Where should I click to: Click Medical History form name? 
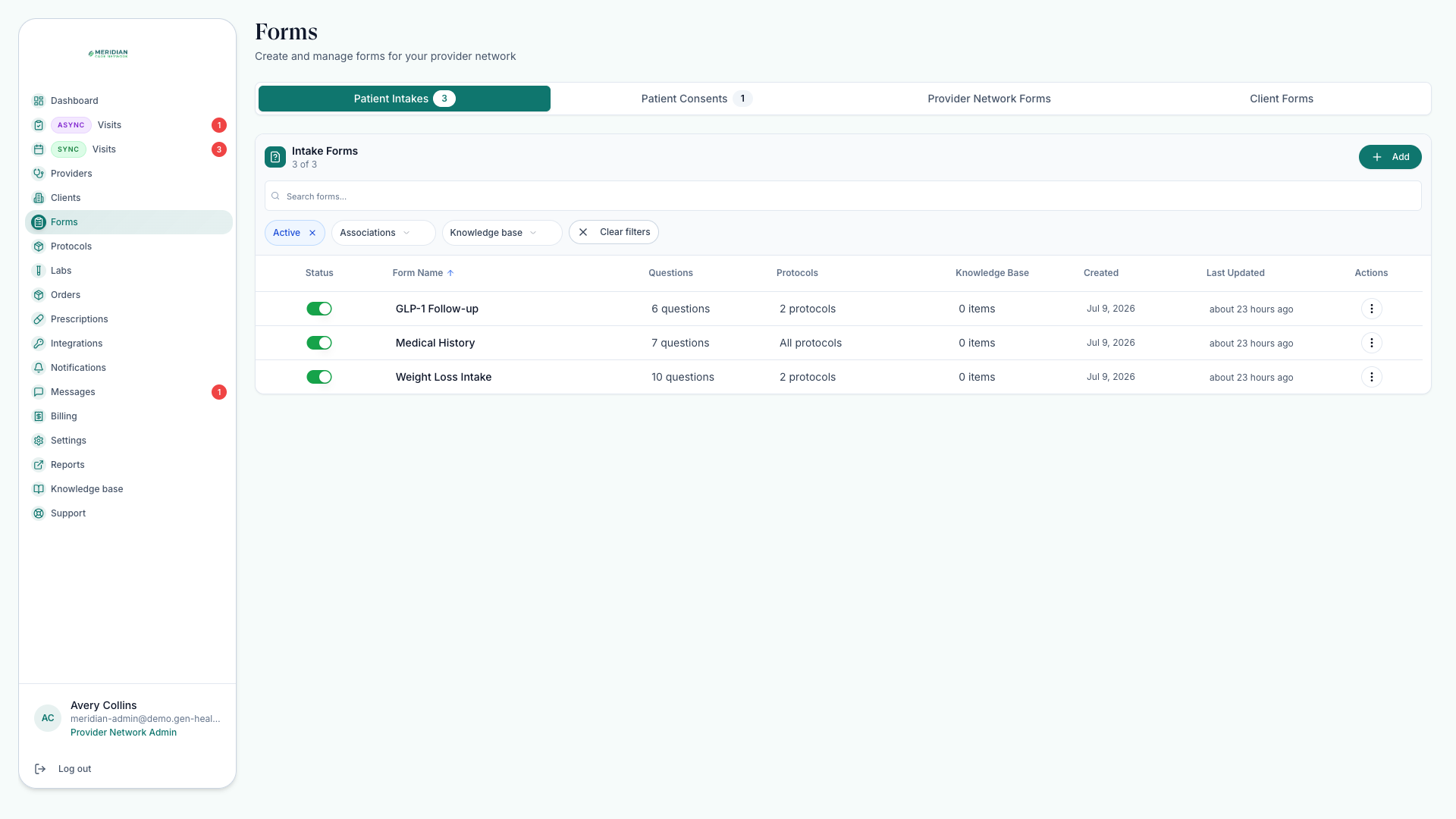pos(435,343)
